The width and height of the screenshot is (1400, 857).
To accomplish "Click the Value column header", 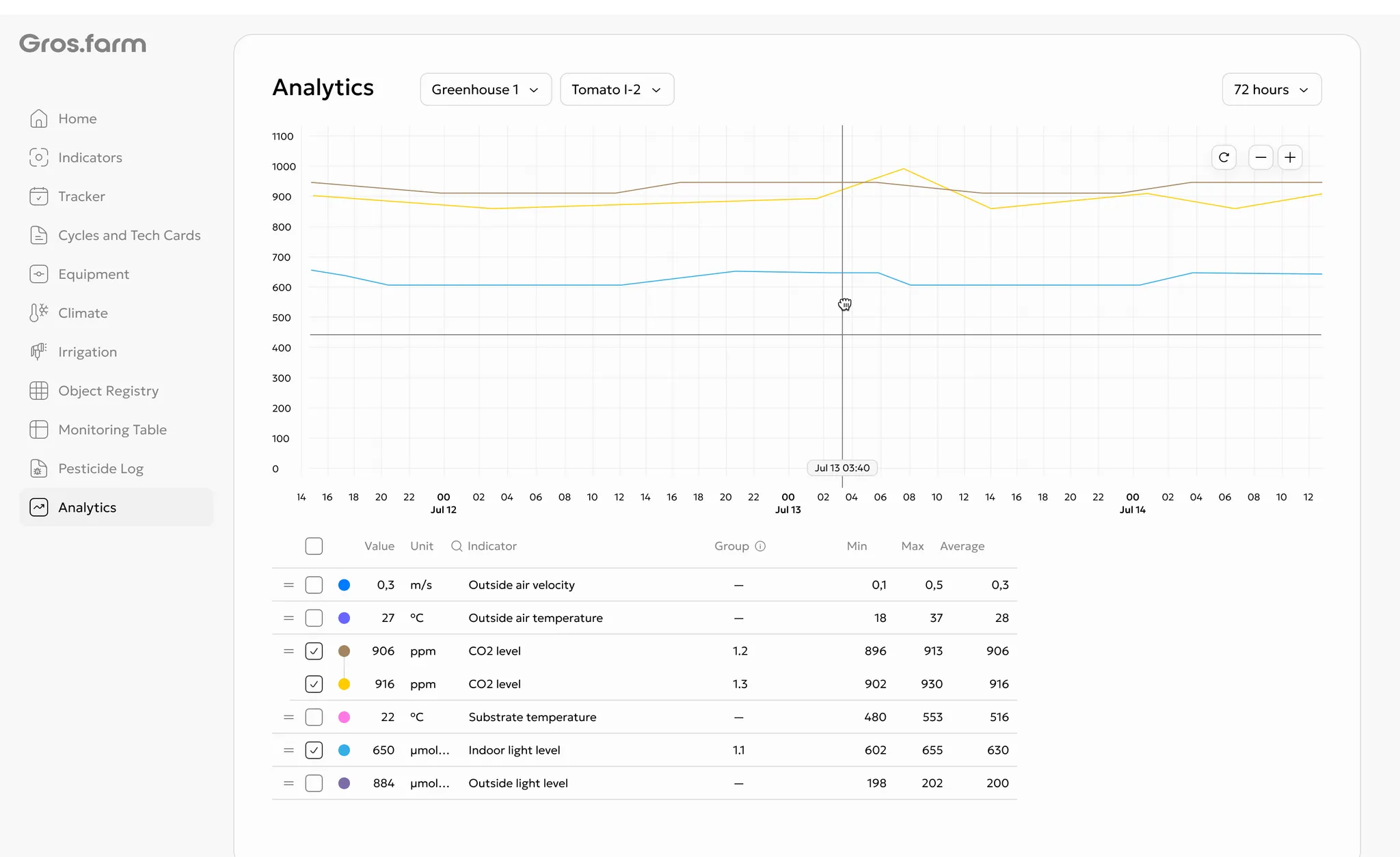I will tap(379, 546).
